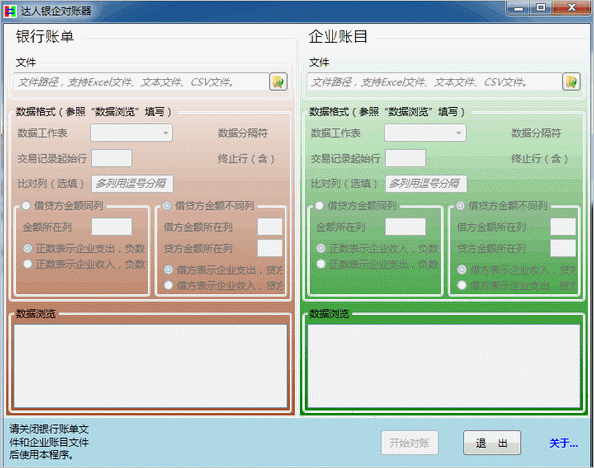594x468 pixels.
Task: Click 数据分隔符 label in bank panel
Action: (243, 133)
